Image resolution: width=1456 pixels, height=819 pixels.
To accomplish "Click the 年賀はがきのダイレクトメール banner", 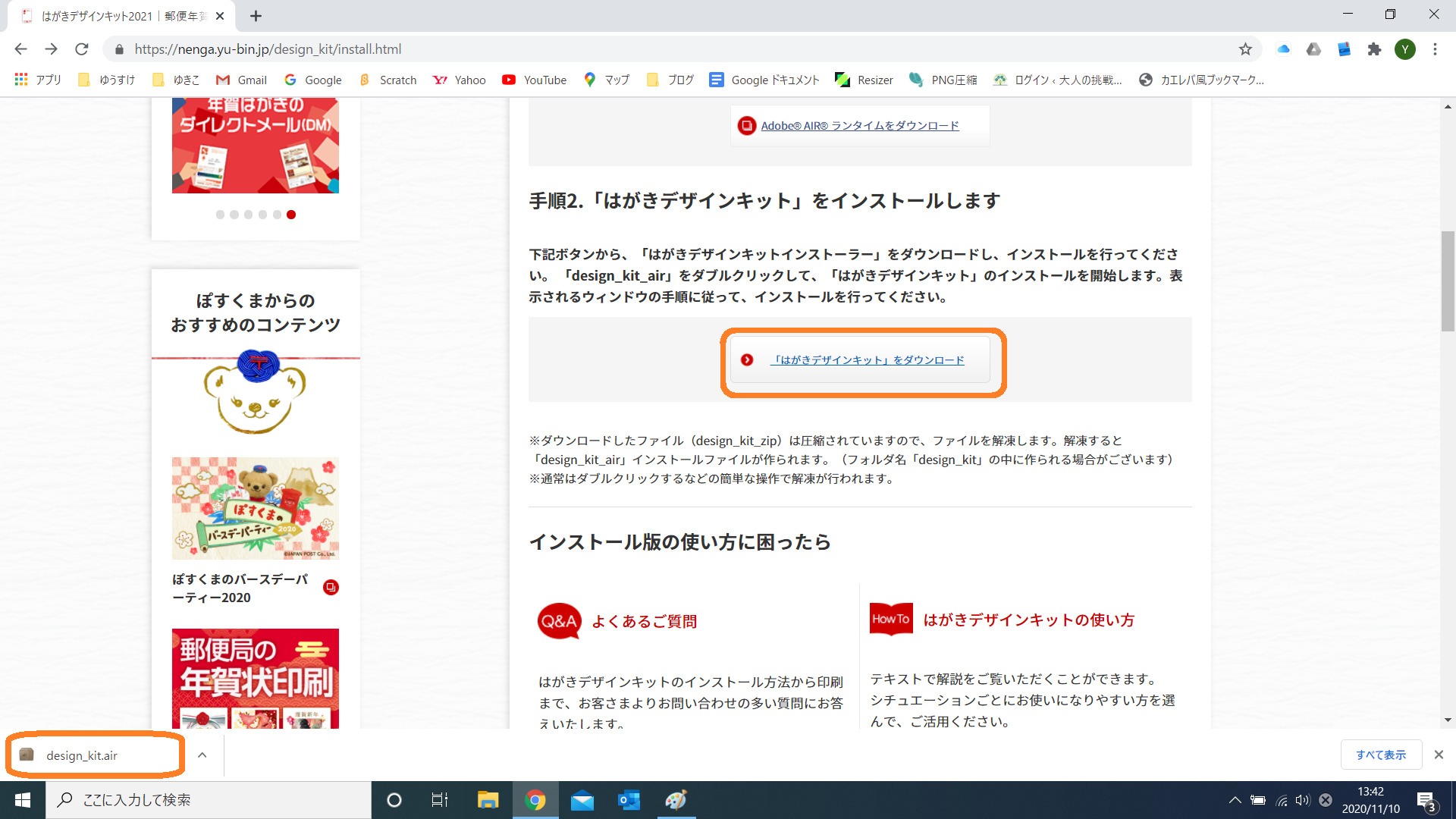I will coord(256,145).
